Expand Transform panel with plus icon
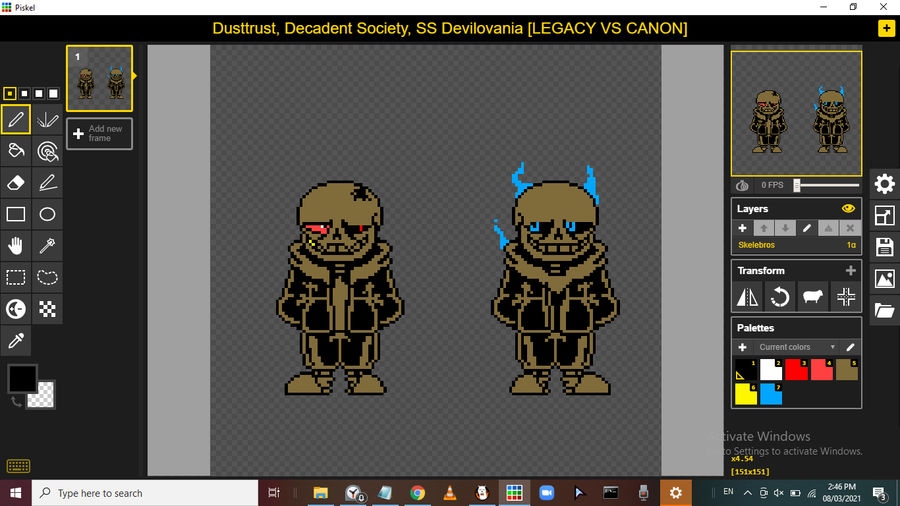This screenshot has height=506, width=900. pos(851,270)
